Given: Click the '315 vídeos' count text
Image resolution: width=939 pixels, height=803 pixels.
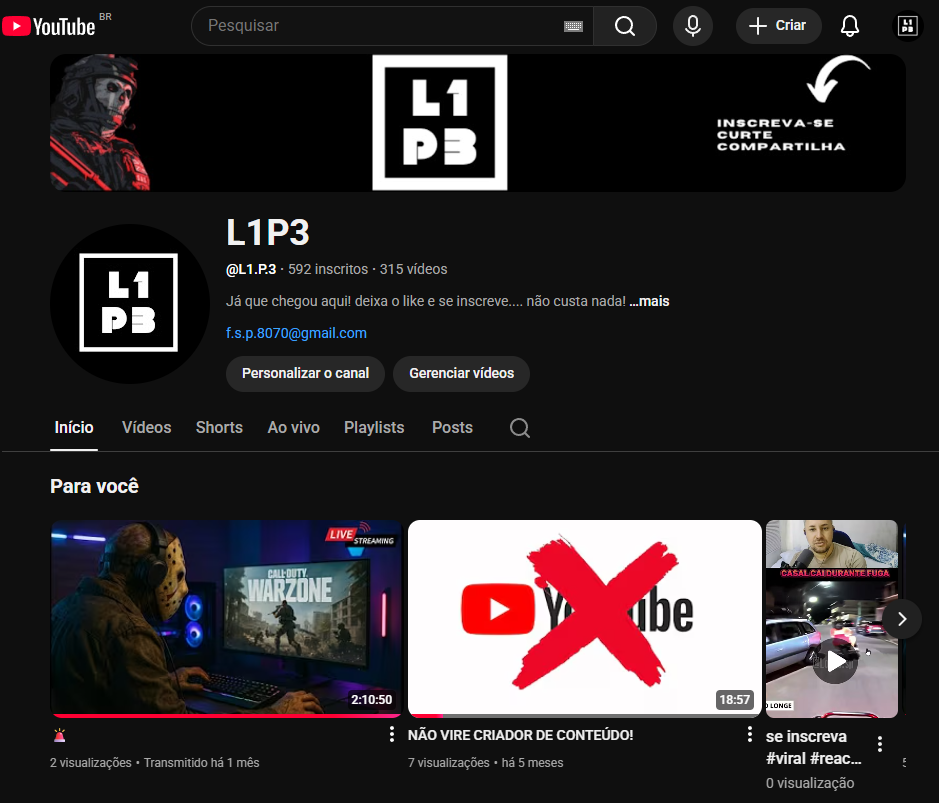Looking at the screenshot, I should [x=413, y=269].
